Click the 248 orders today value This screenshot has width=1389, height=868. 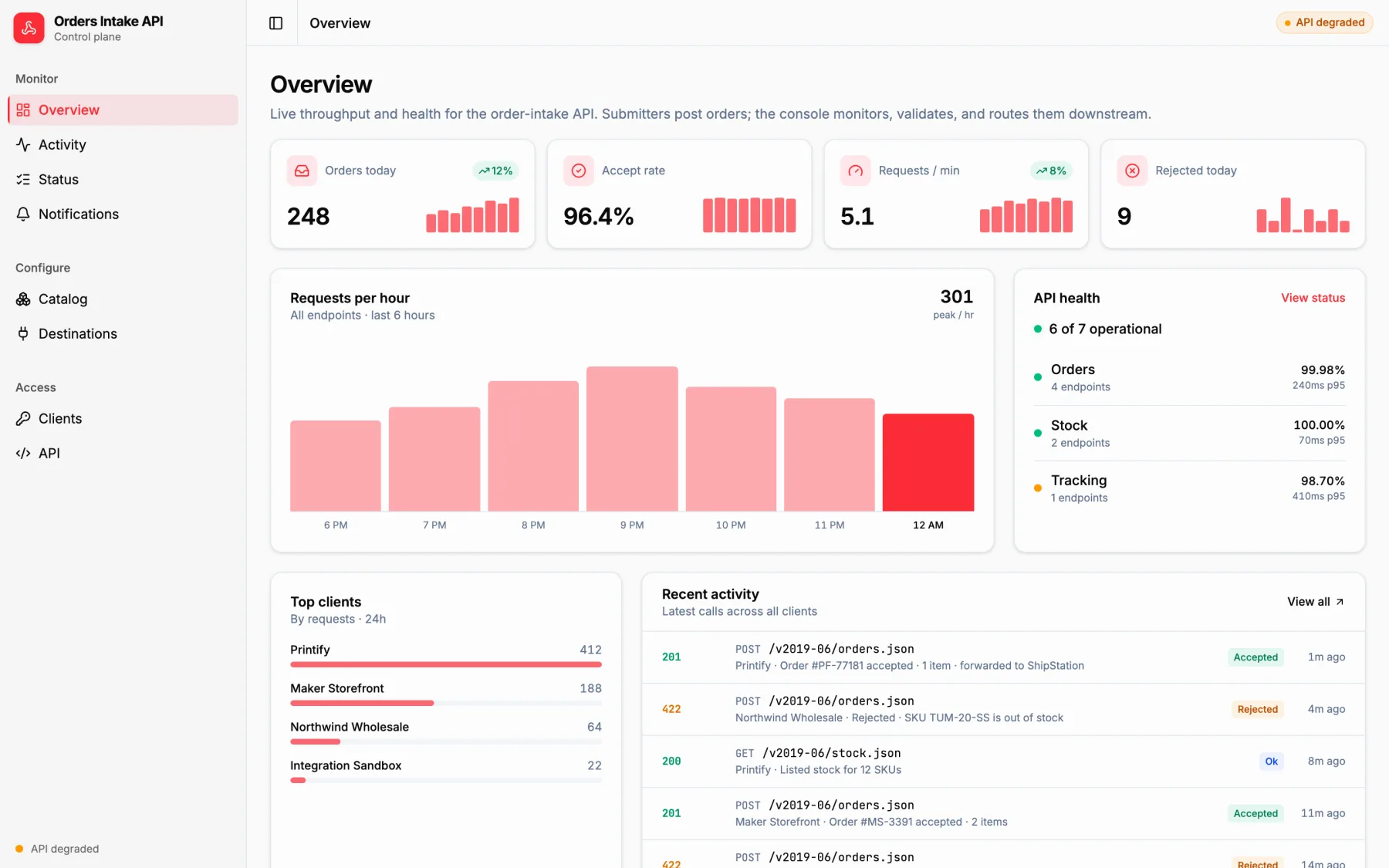(309, 216)
